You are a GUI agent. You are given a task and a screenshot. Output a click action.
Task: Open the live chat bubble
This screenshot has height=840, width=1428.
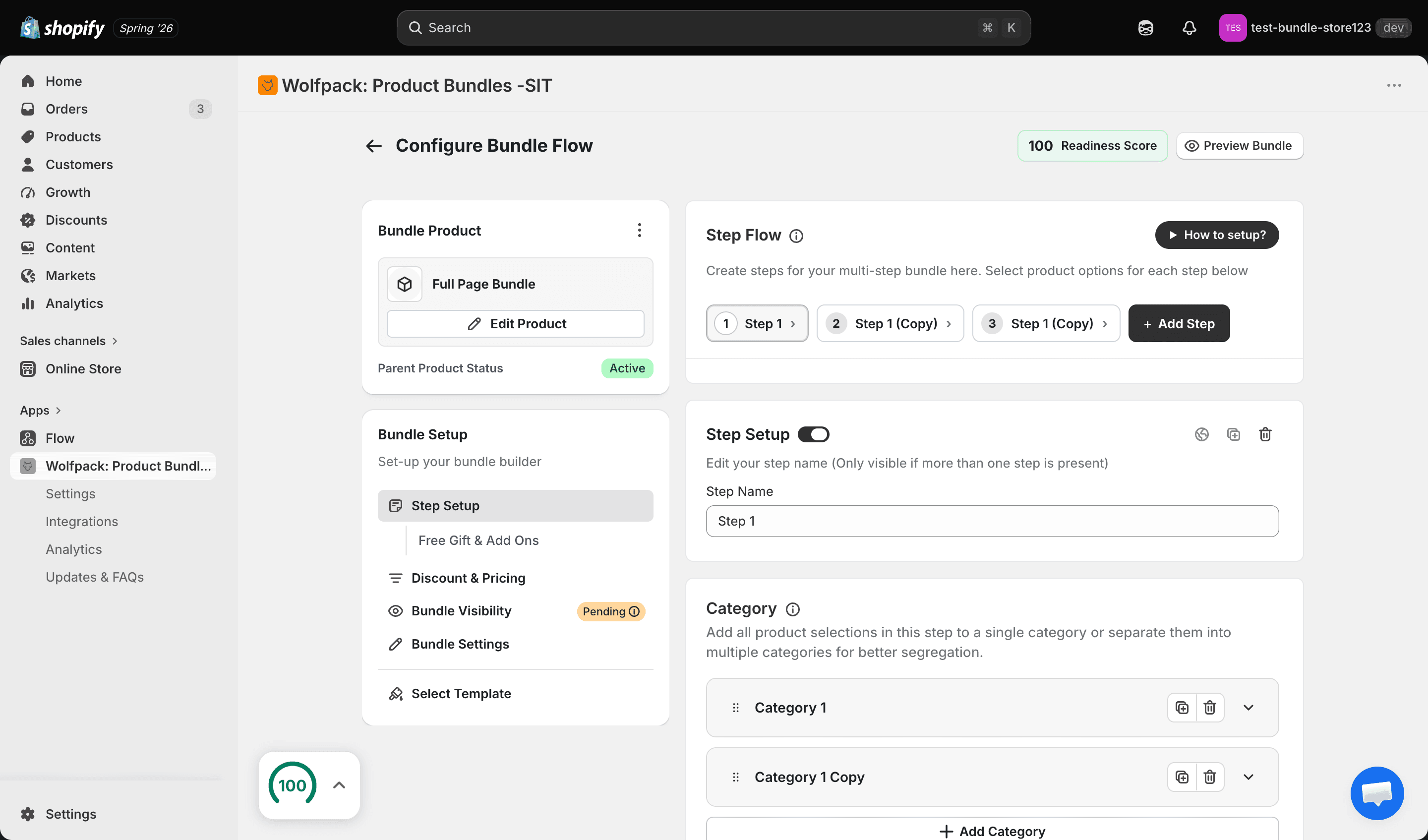1376,793
